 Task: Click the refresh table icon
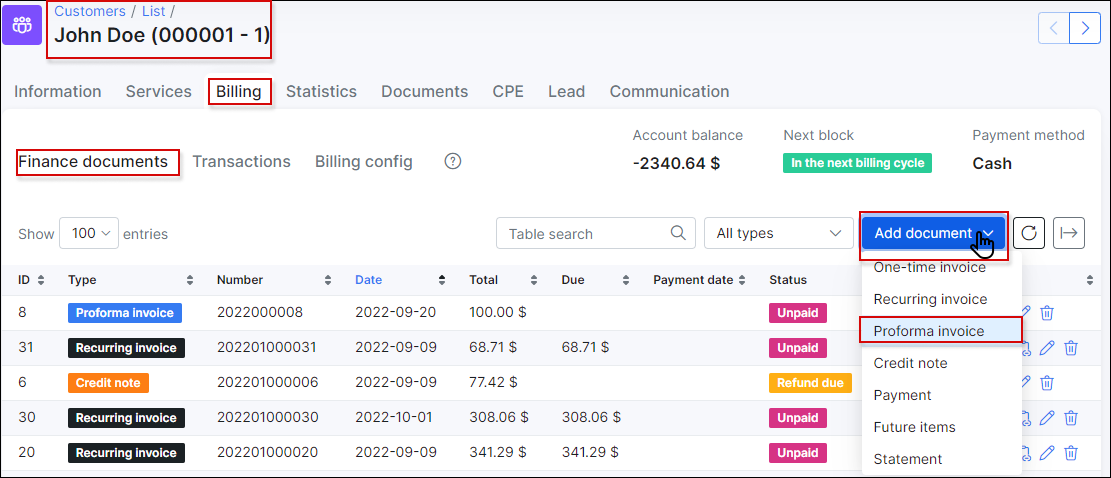click(x=1030, y=233)
